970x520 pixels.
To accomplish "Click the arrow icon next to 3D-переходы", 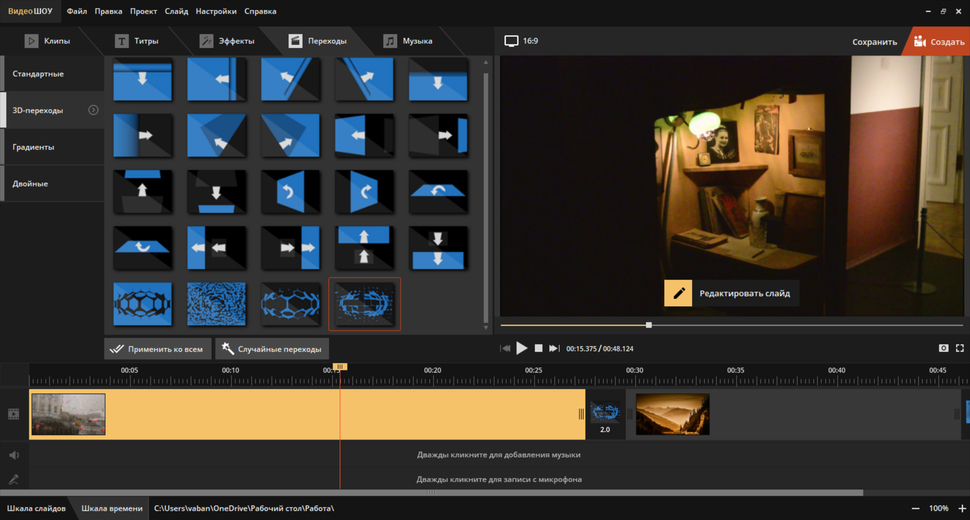I will [93, 110].
